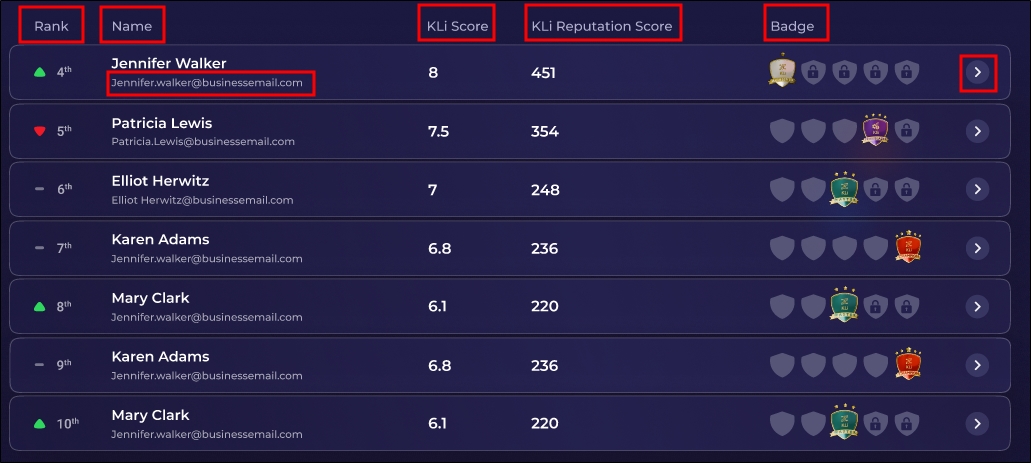Open the Jennifer.walker@businessemail.com link in 4th row

[207, 83]
